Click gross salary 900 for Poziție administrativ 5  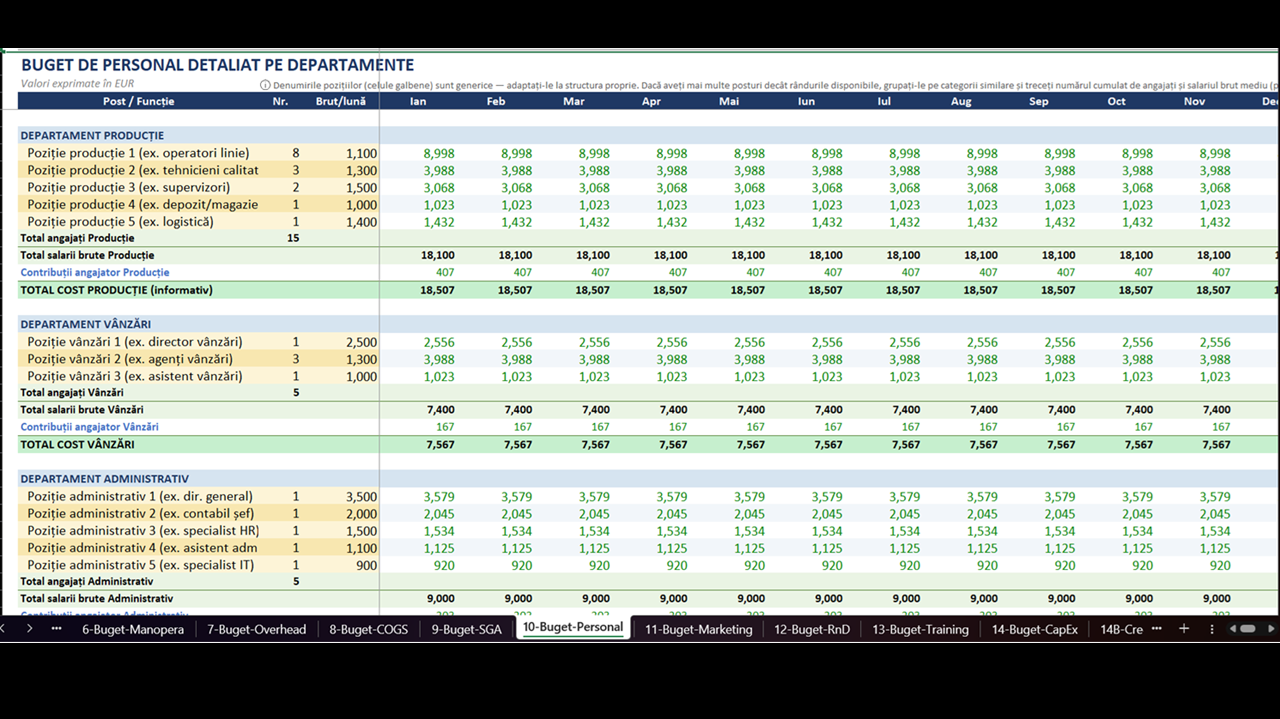[367, 565]
